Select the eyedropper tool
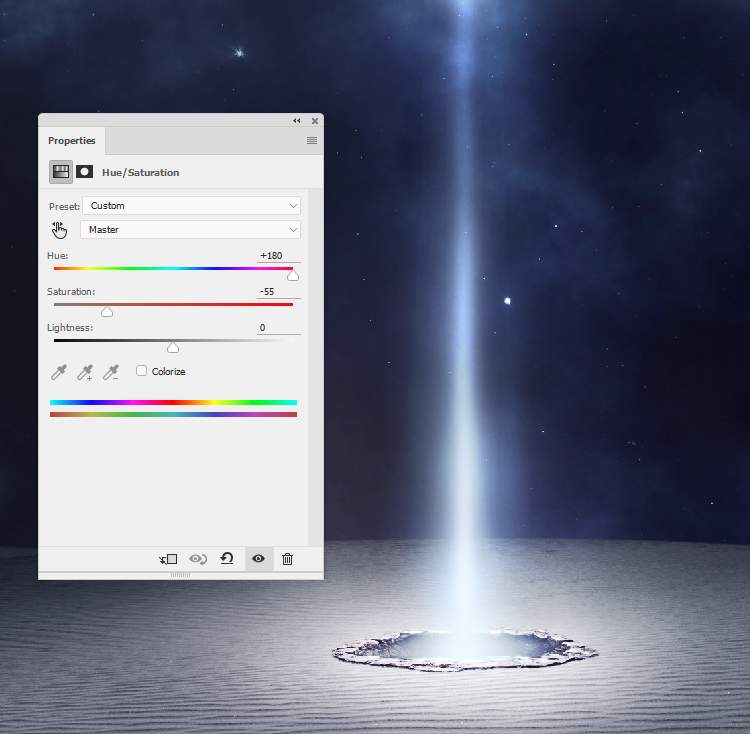The image size is (750, 734). (x=59, y=372)
